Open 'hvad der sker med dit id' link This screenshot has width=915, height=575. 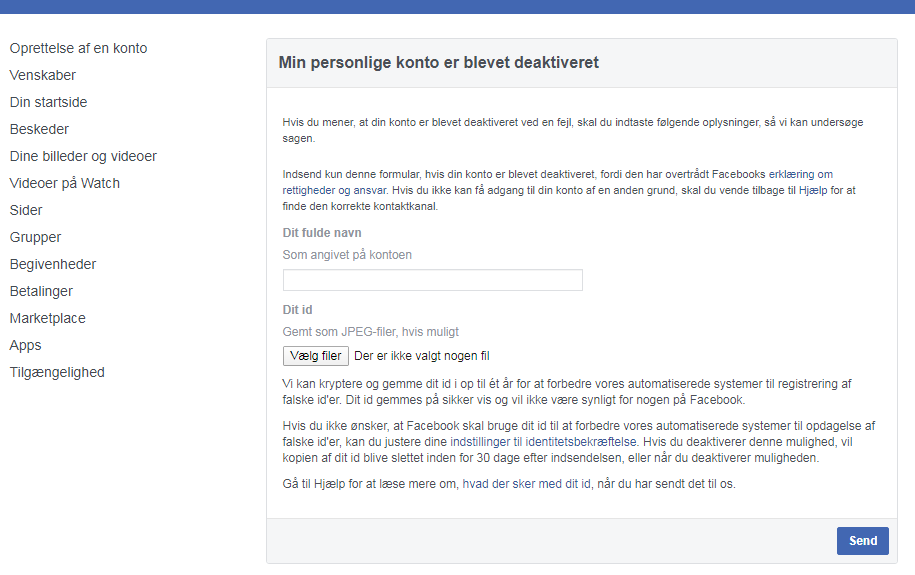click(526, 484)
